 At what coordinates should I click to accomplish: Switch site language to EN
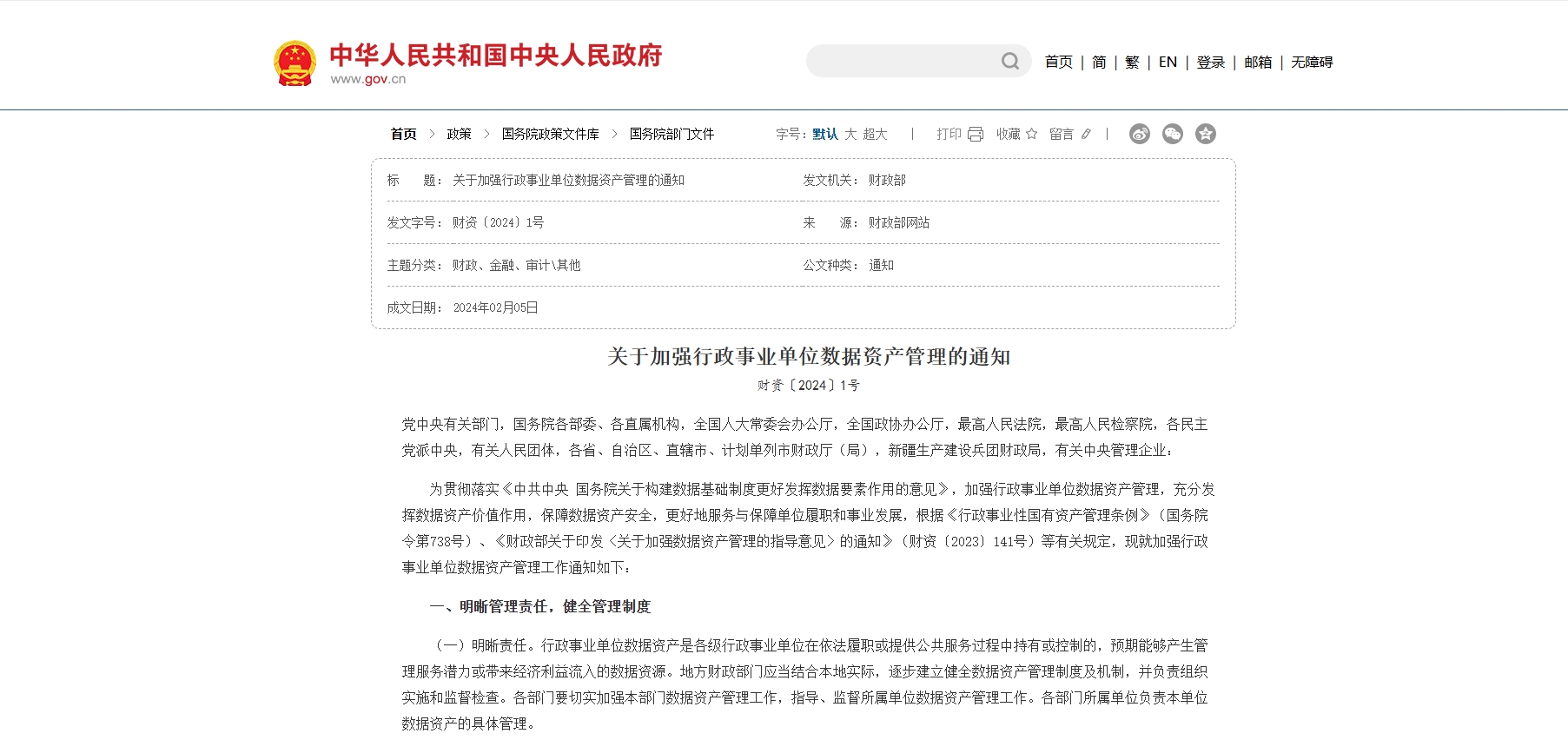click(1168, 62)
